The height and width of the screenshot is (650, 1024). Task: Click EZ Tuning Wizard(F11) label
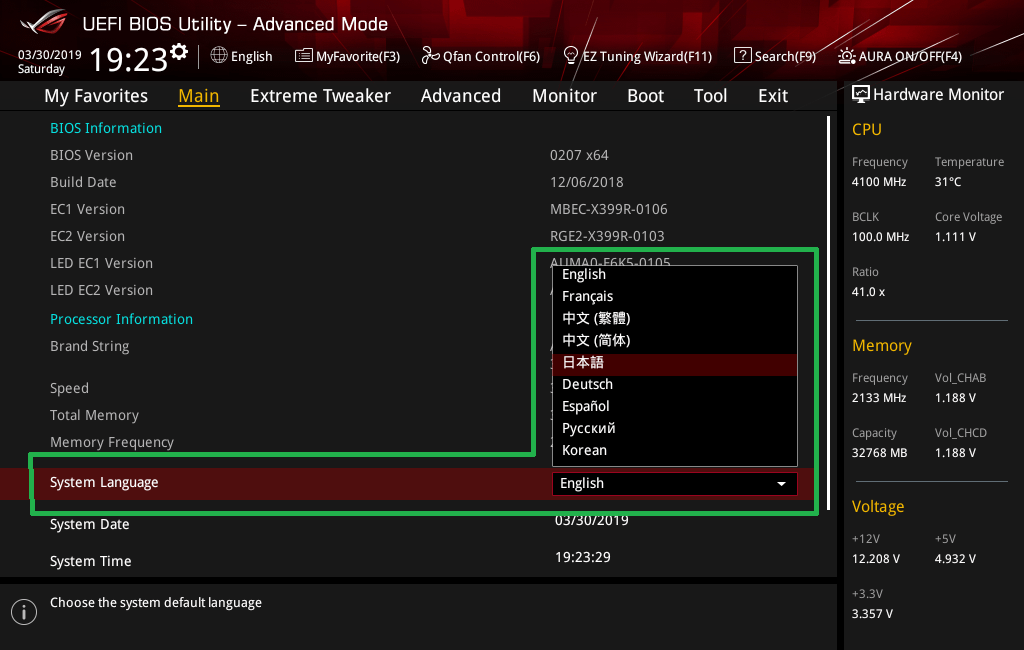point(647,56)
